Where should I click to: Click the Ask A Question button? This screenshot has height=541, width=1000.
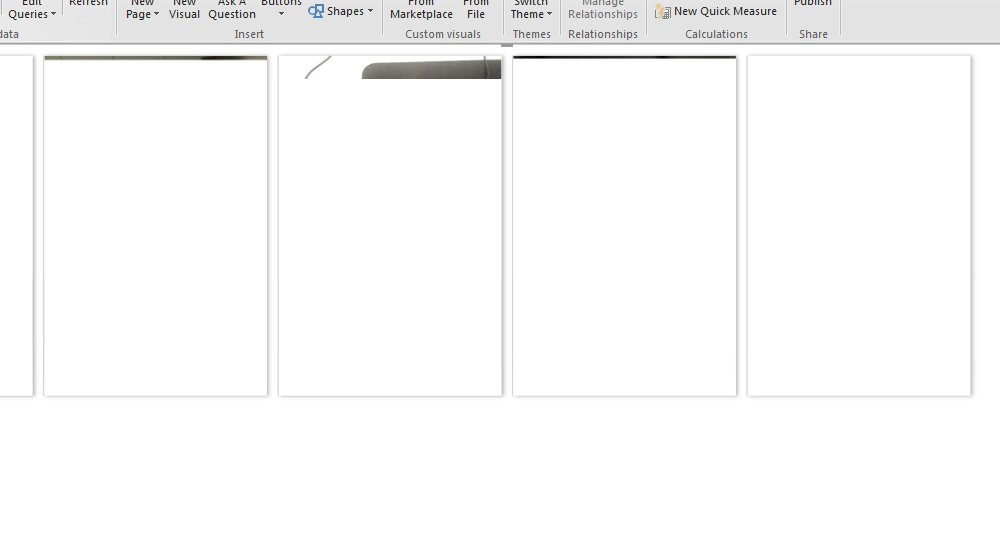232,10
